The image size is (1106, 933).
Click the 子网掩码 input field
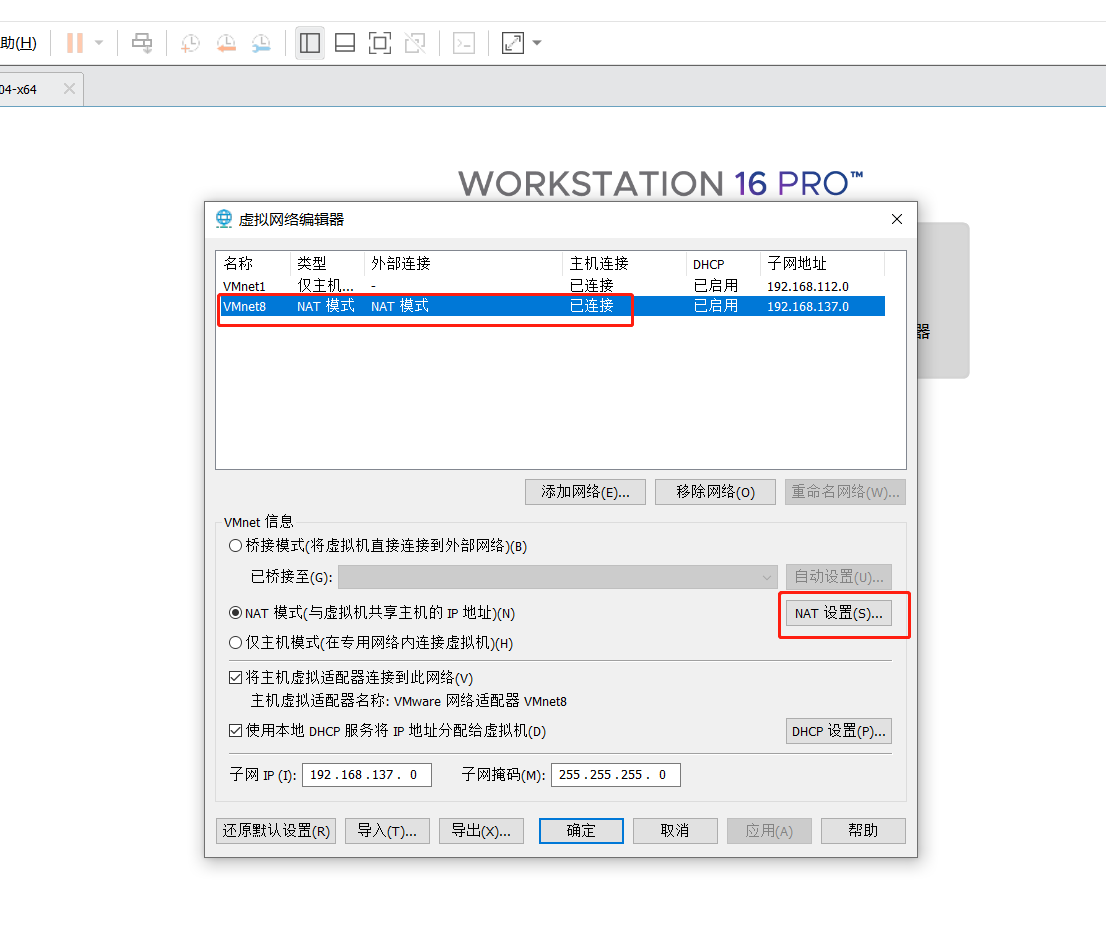616,775
